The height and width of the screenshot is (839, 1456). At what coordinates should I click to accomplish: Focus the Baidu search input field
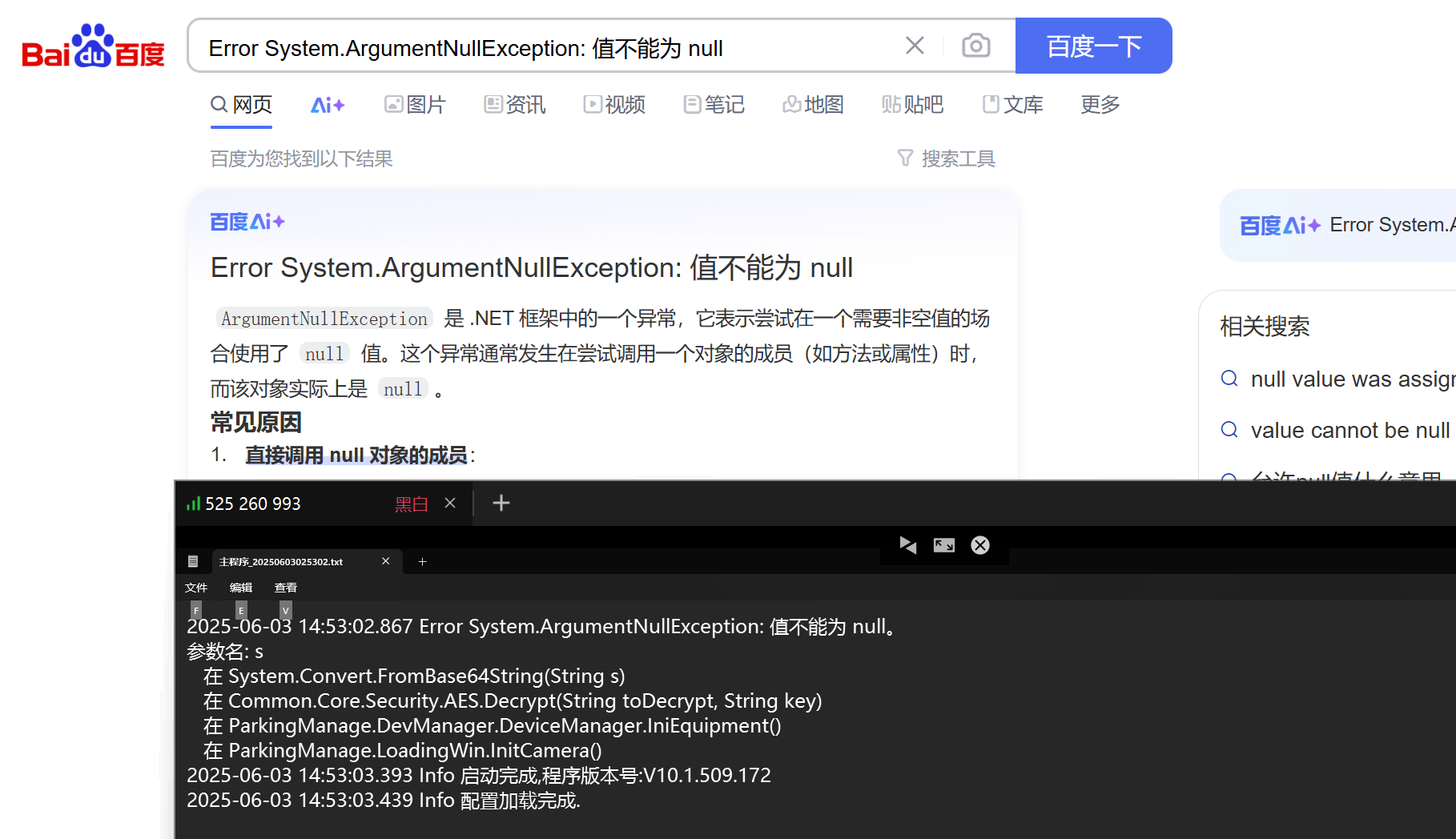553,47
